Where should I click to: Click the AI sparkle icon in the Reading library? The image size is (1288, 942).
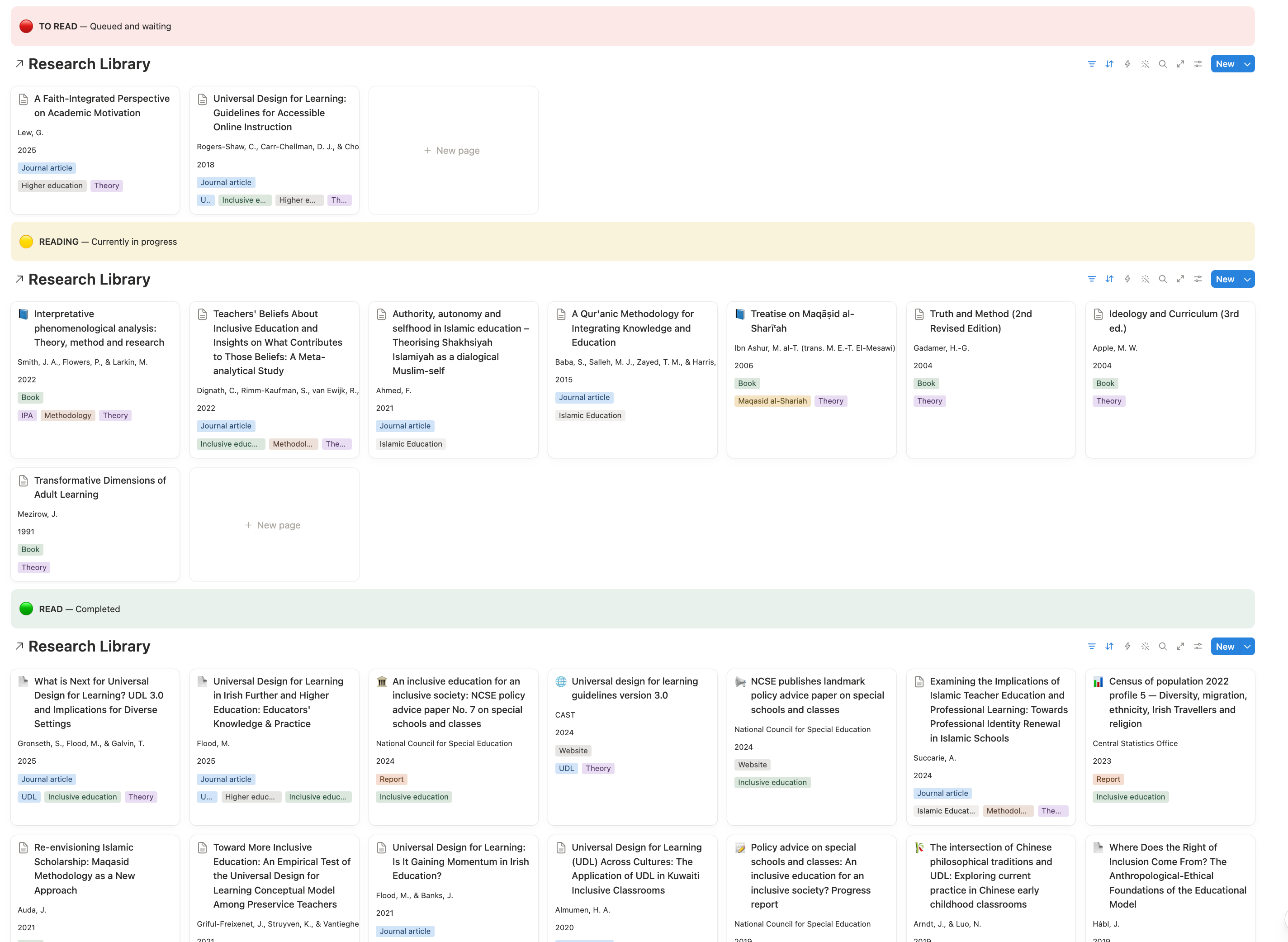pos(1145,279)
